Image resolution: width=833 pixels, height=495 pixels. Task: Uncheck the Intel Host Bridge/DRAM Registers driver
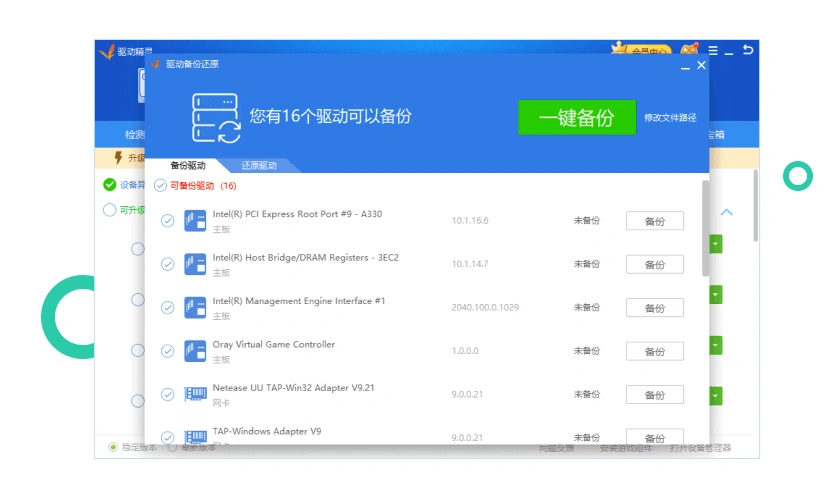pyautogui.click(x=167, y=264)
